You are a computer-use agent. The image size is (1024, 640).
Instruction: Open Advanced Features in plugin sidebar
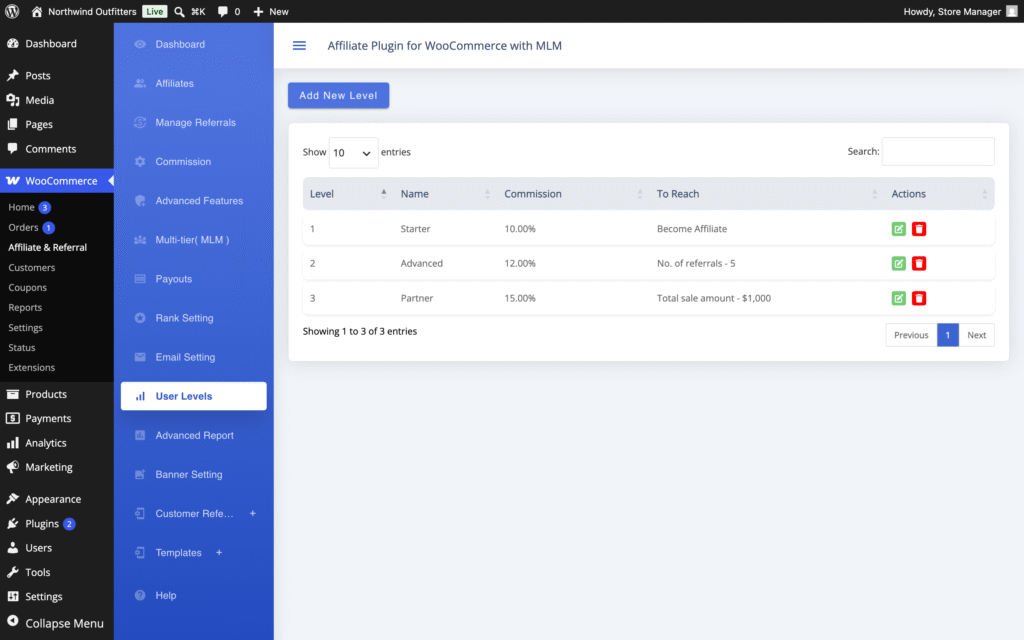click(193, 200)
